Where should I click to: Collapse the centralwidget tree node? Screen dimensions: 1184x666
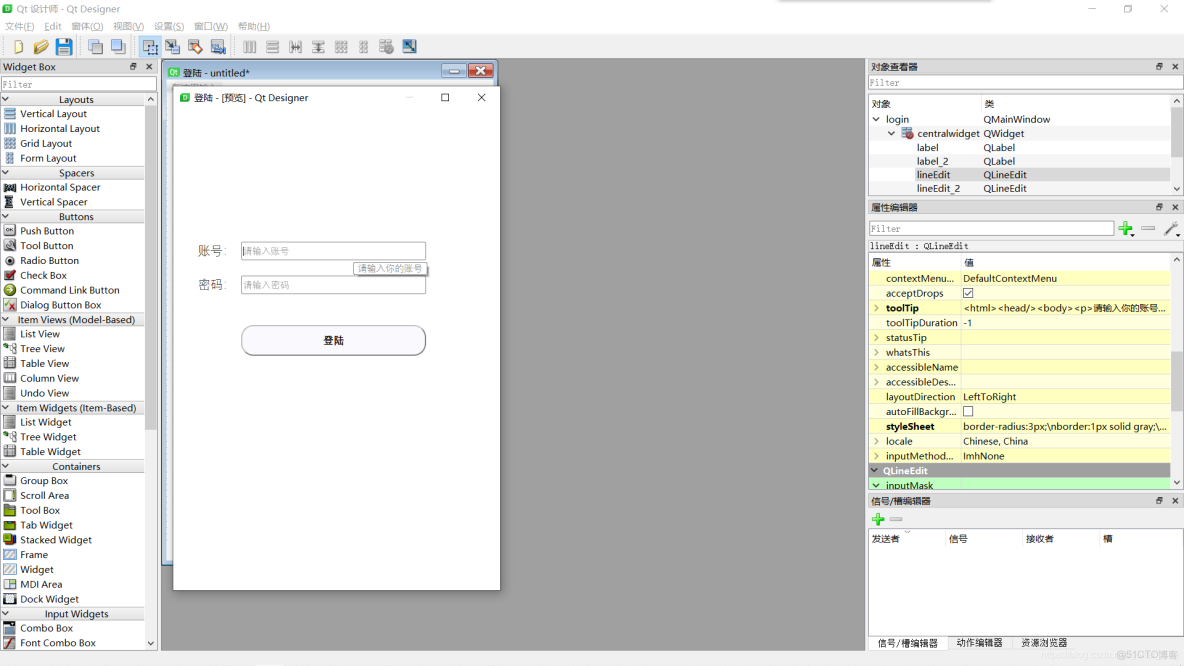point(890,133)
